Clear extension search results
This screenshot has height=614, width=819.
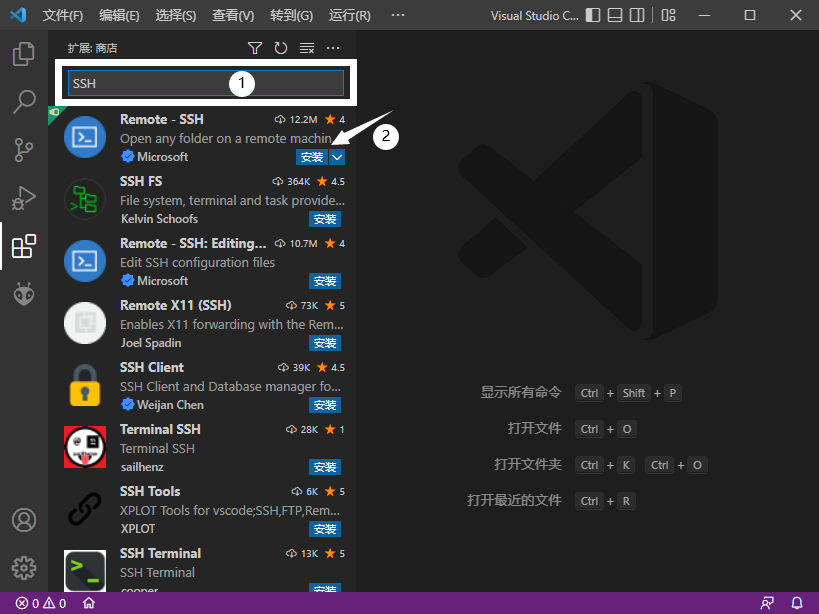pyautogui.click(x=307, y=48)
